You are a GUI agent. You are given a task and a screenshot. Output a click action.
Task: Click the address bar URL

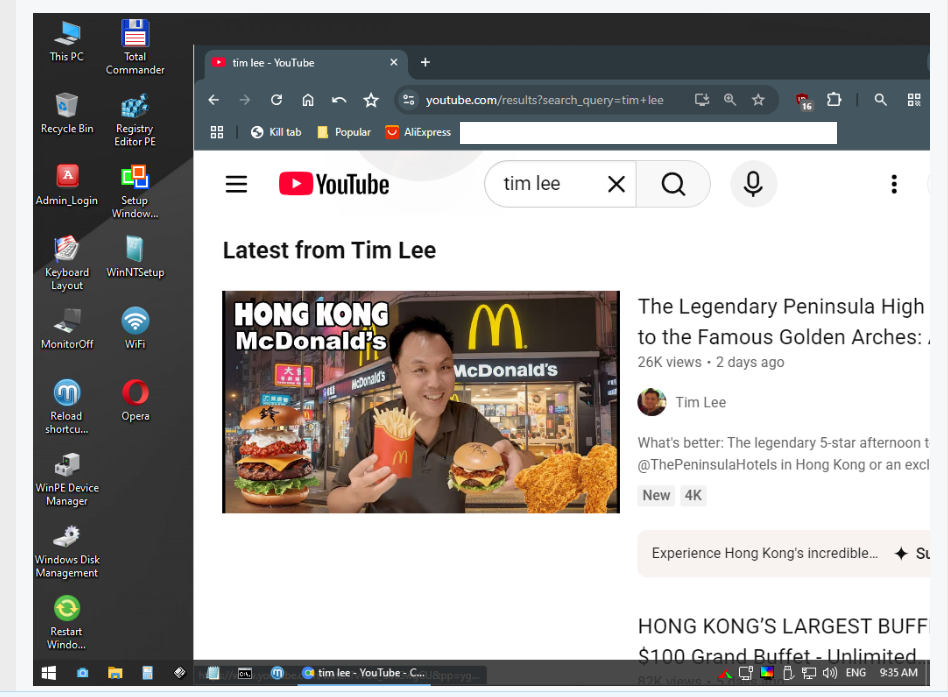[x=544, y=100]
